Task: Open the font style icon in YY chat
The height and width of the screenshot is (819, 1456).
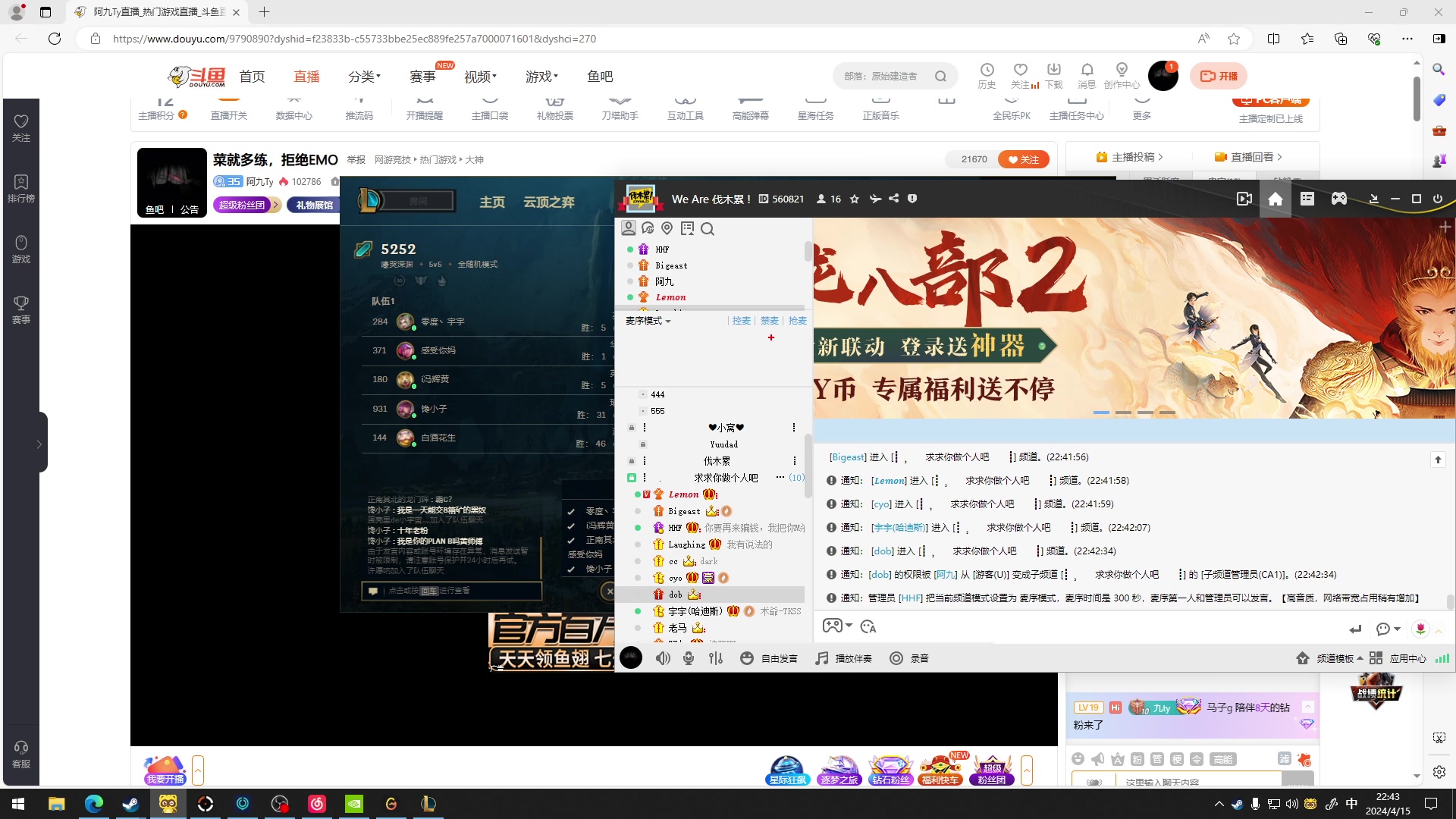Action: click(x=869, y=626)
